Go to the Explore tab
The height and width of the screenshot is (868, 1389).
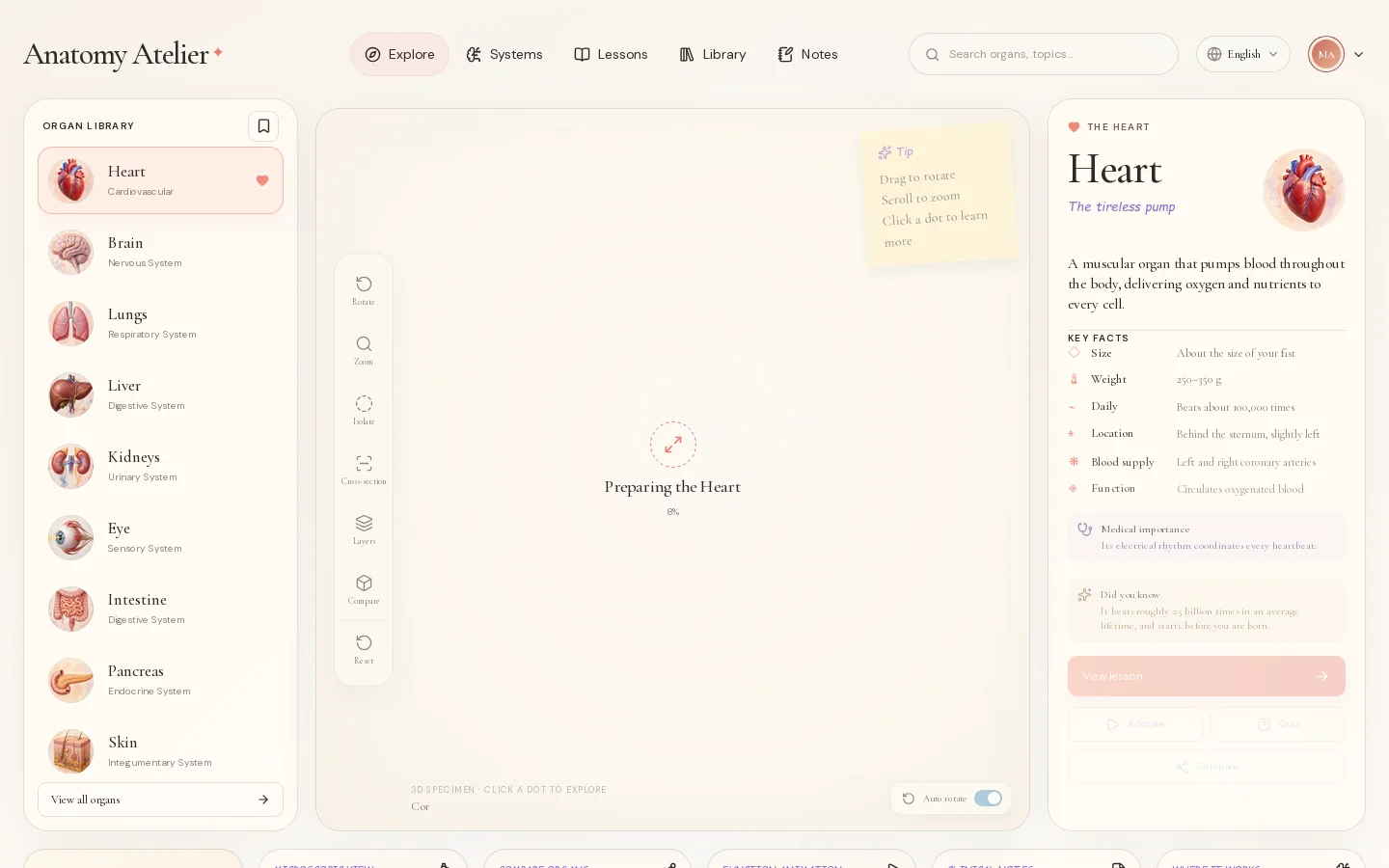(400, 54)
